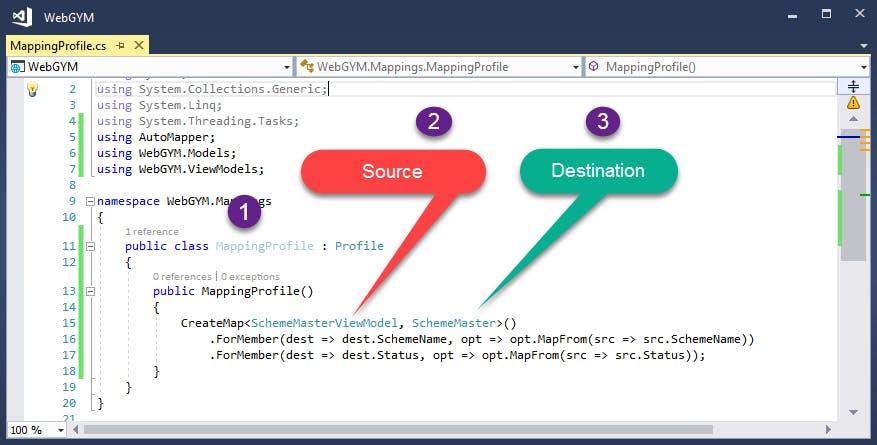877x445 pixels.
Task: Collapse the namespace WebGYM.Mappings block
Action: point(89,201)
